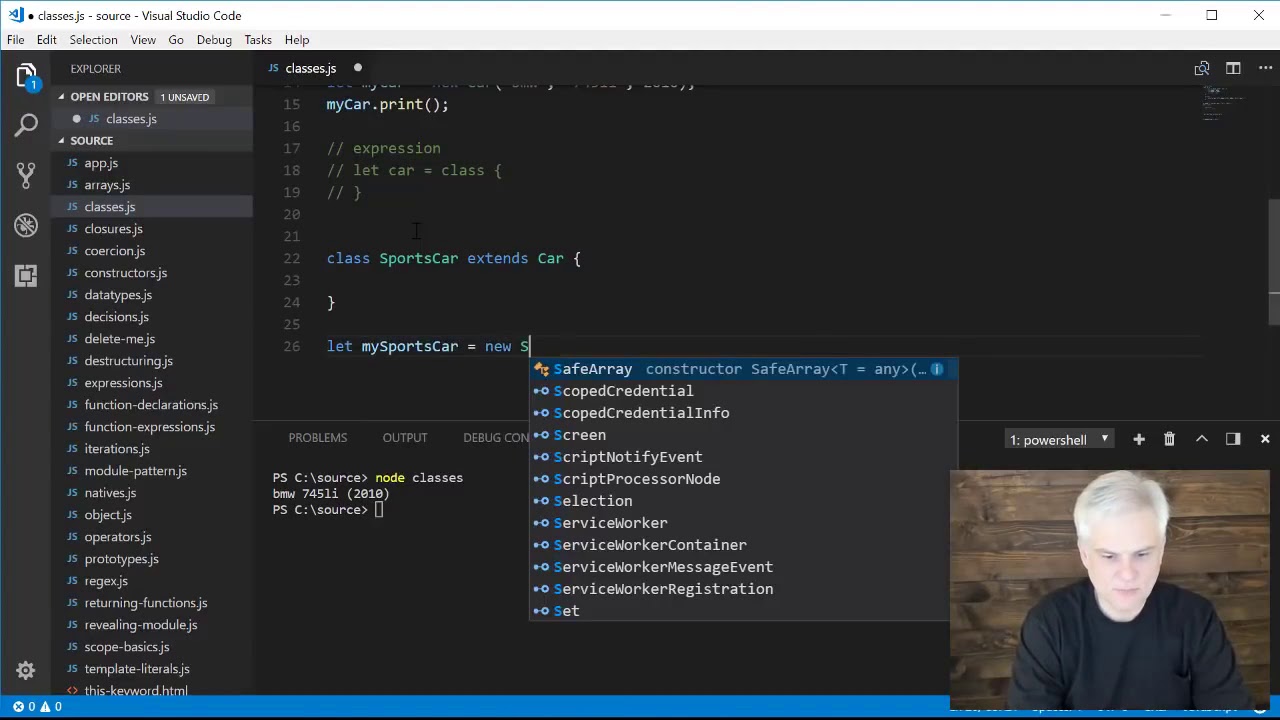Viewport: 1280px width, 720px height.
Task: Click the editor vertical scrollbar
Action: click(x=1274, y=262)
